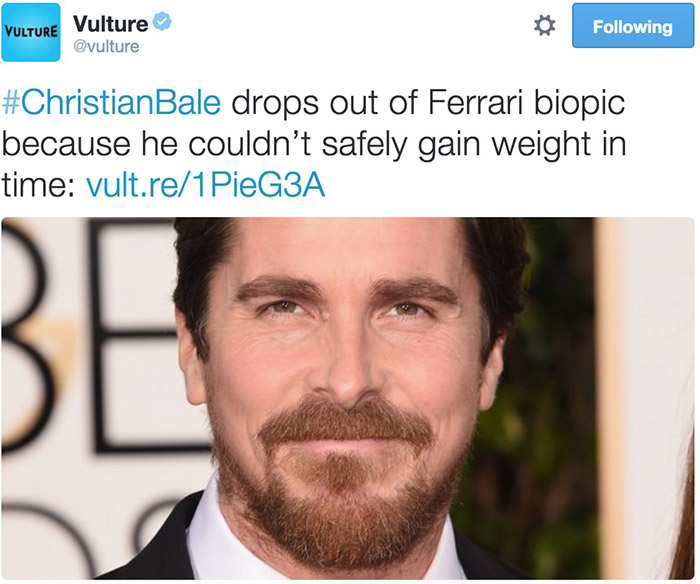Open the gear settings icon

click(x=545, y=25)
